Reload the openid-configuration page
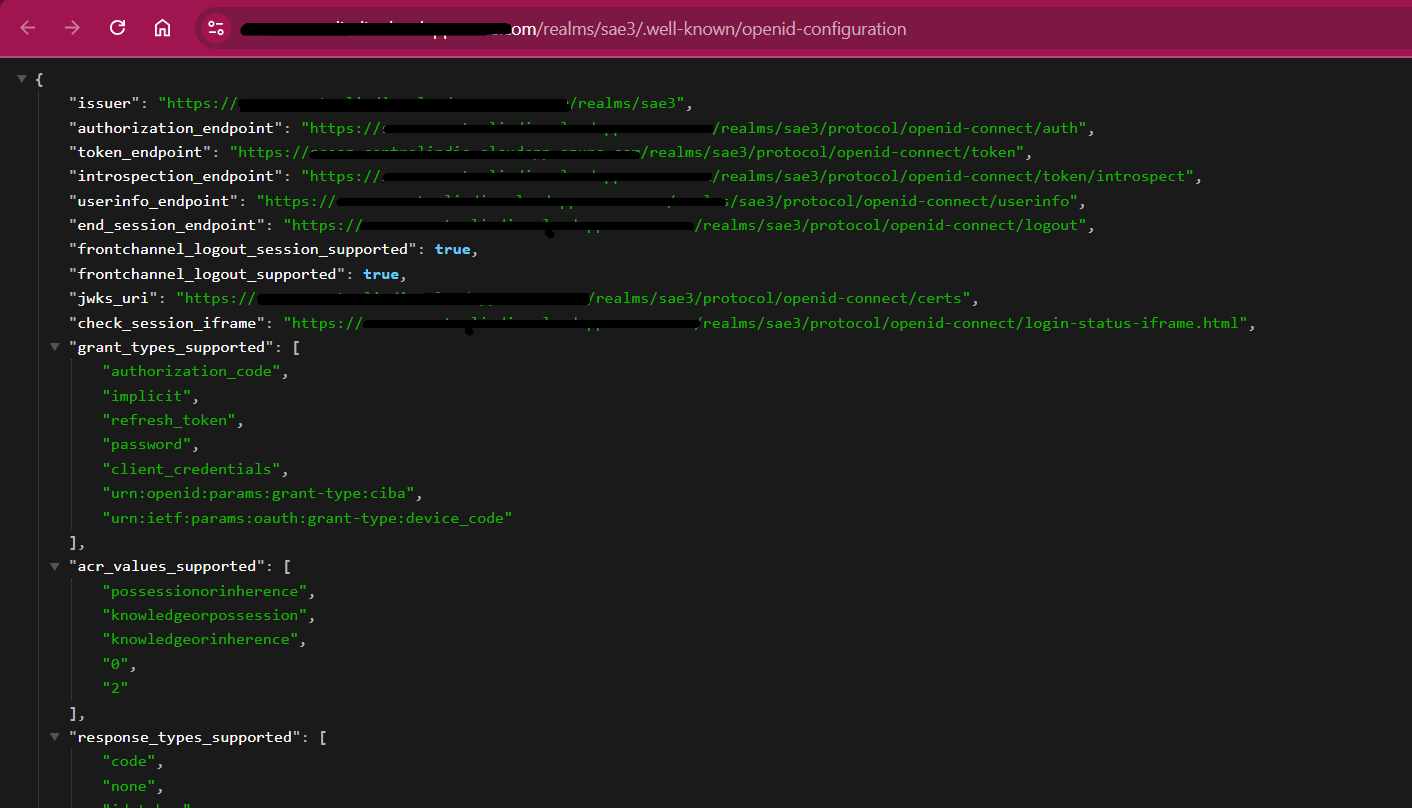 (x=117, y=28)
